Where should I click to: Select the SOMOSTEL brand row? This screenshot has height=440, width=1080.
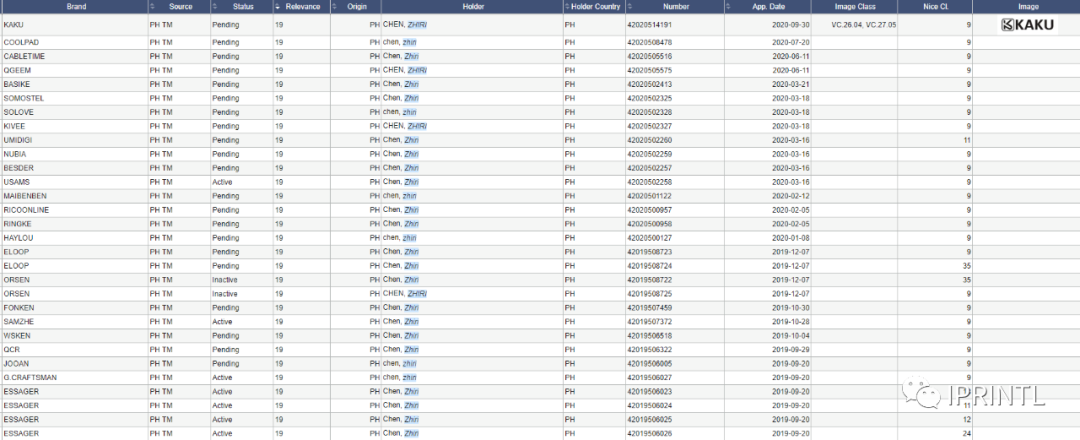[x=540, y=98]
